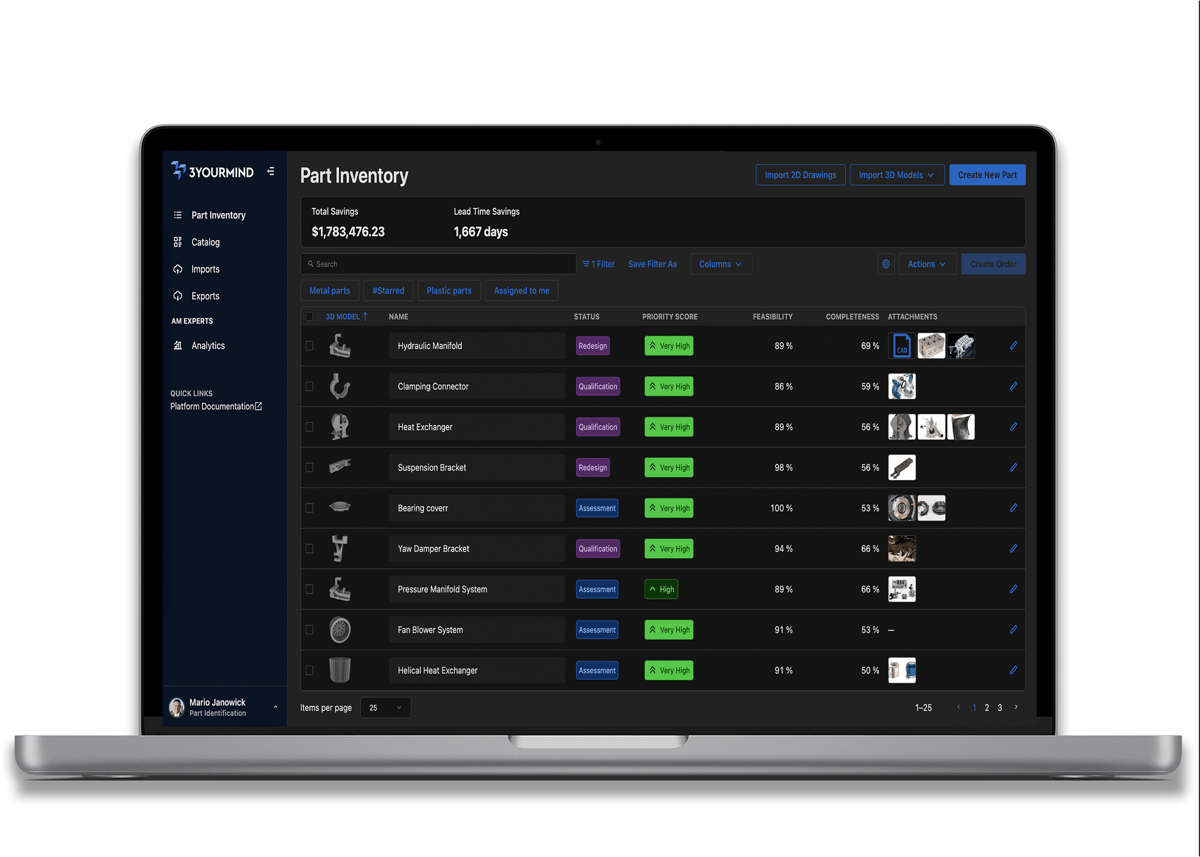Screen dimensions: 1200x857
Task: Check the select-all checkbox in the table header
Action: tap(308, 316)
